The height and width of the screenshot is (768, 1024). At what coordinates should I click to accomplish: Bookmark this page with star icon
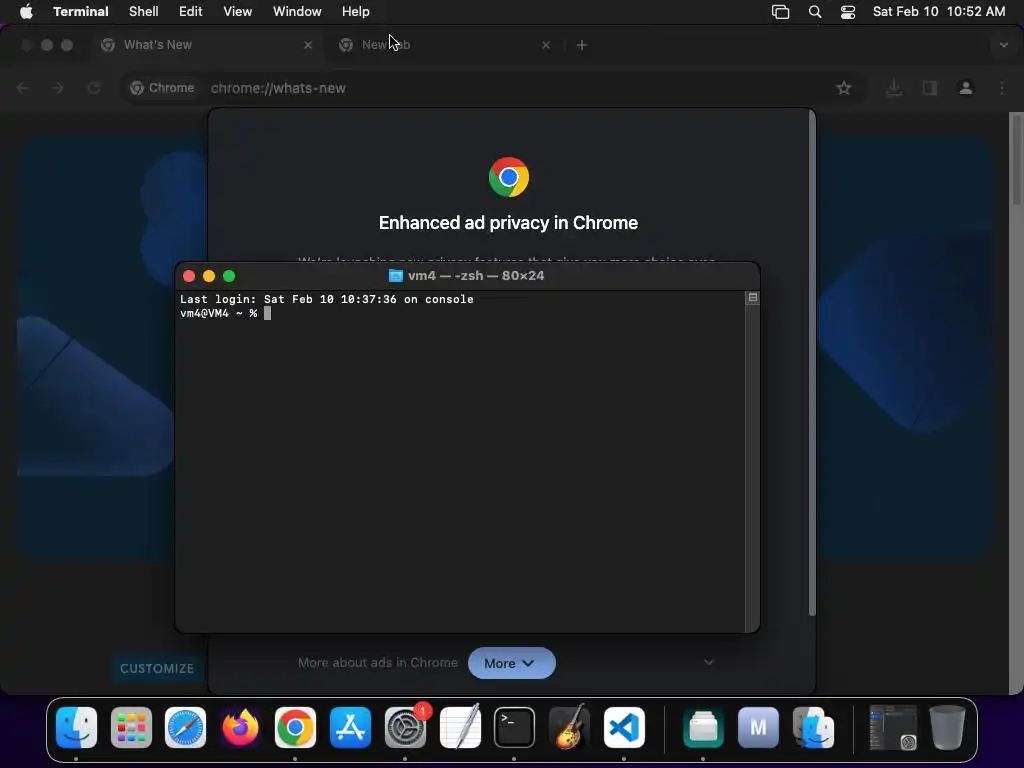[844, 88]
